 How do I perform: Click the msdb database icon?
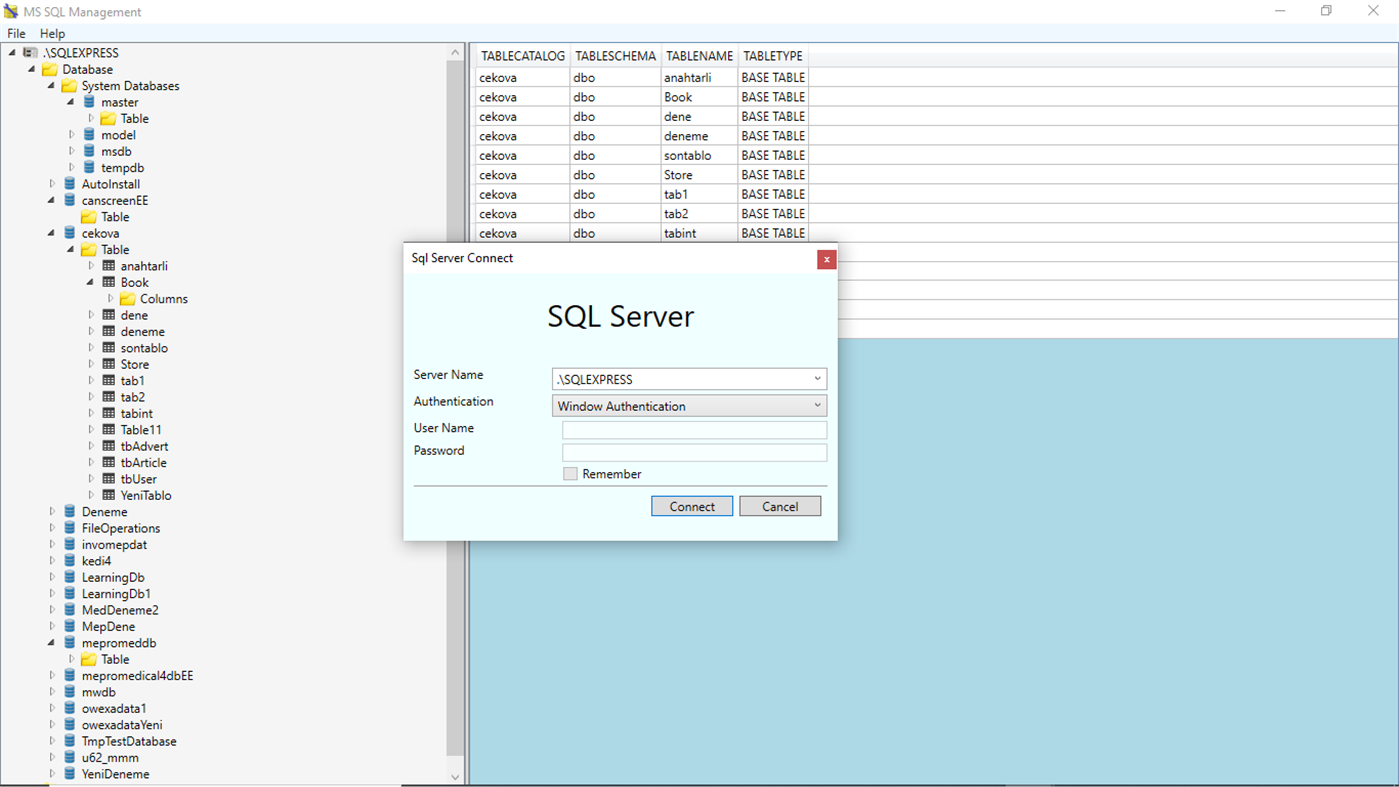point(89,151)
